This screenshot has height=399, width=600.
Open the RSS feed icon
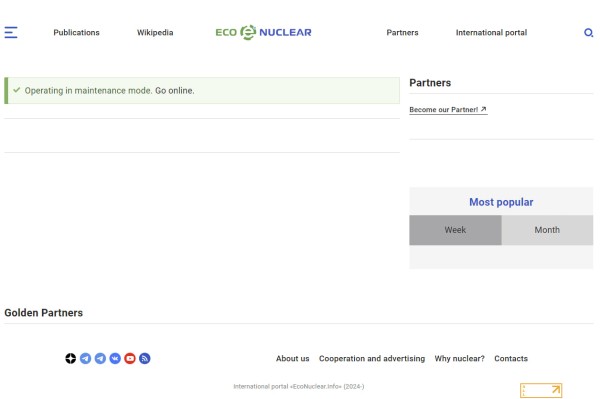[x=145, y=358]
